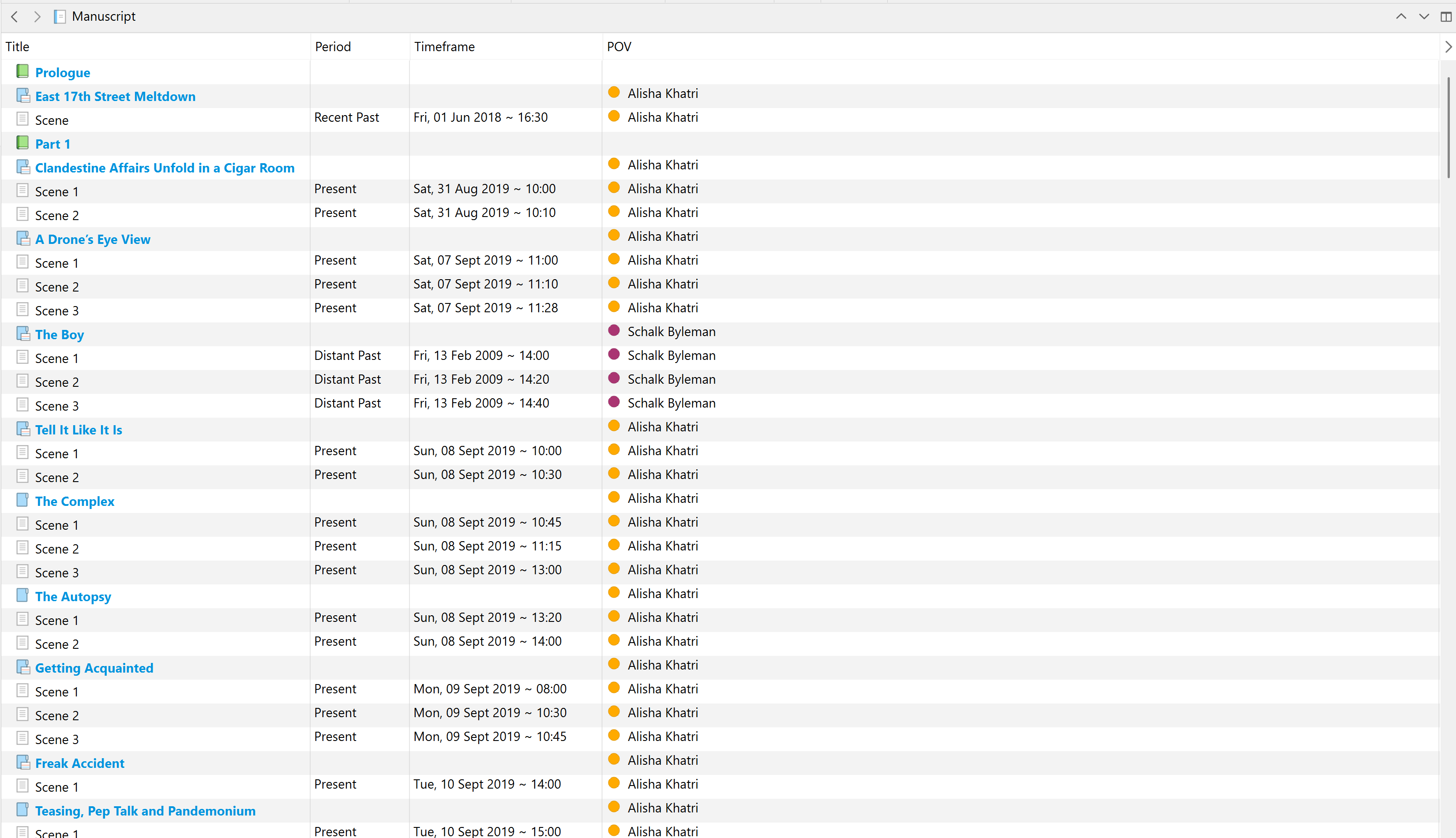Expand more columns with right chevron

(1448, 47)
